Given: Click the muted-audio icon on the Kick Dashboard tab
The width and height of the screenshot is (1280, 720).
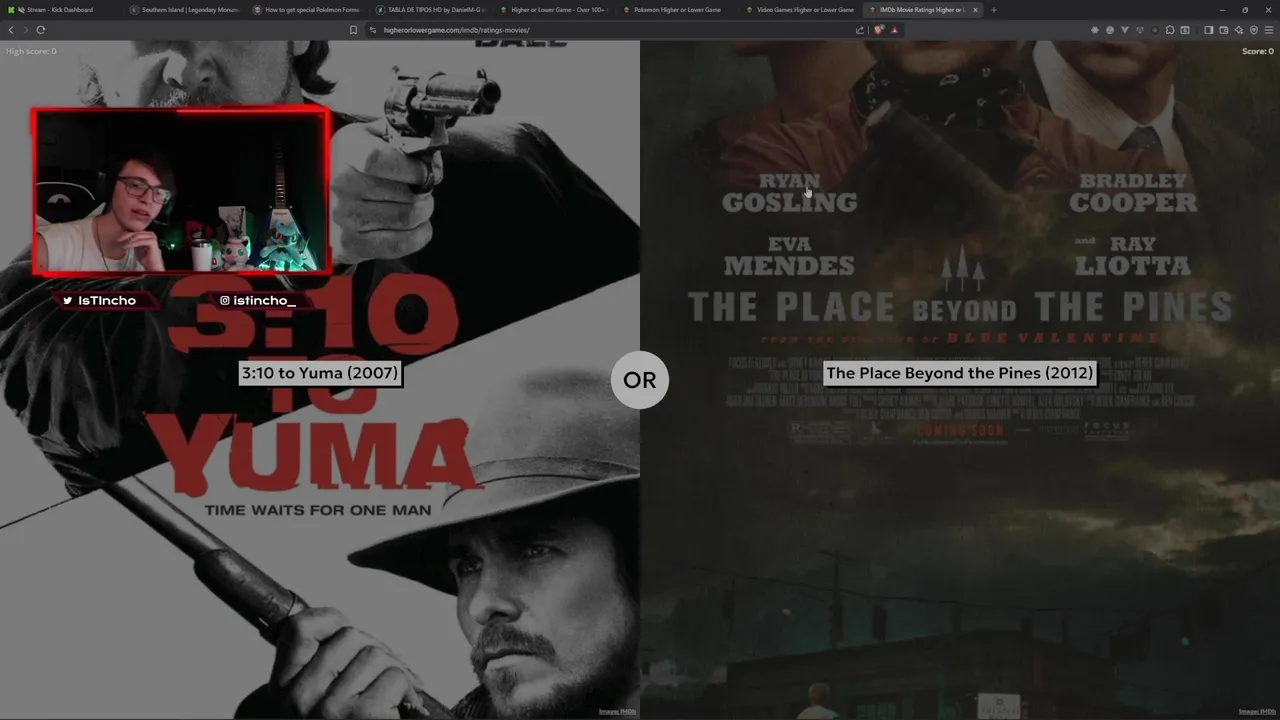Looking at the screenshot, I should pos(21,10).
